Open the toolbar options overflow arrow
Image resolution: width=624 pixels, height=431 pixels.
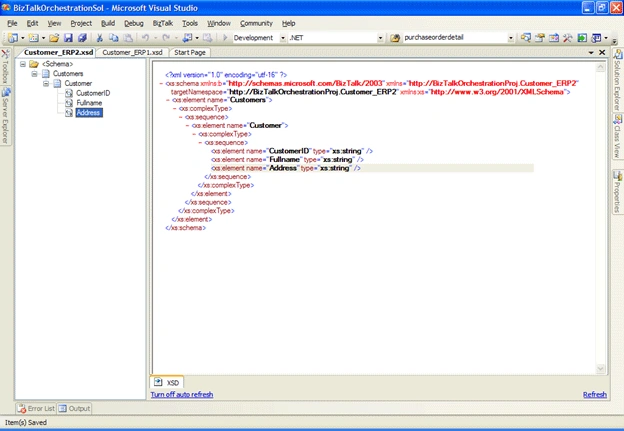click(614, 41)
